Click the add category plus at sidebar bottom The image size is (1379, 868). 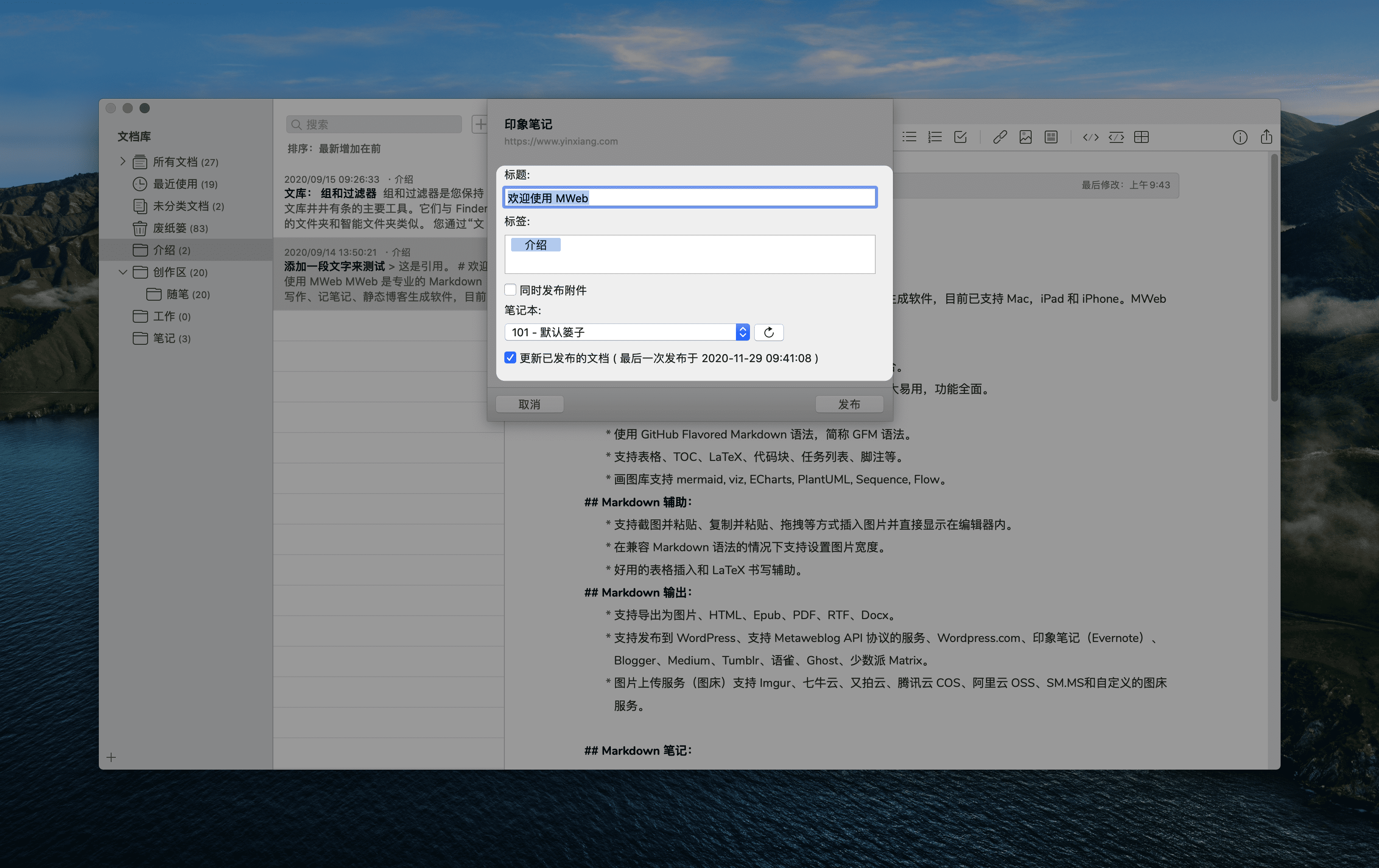point(111,757)
